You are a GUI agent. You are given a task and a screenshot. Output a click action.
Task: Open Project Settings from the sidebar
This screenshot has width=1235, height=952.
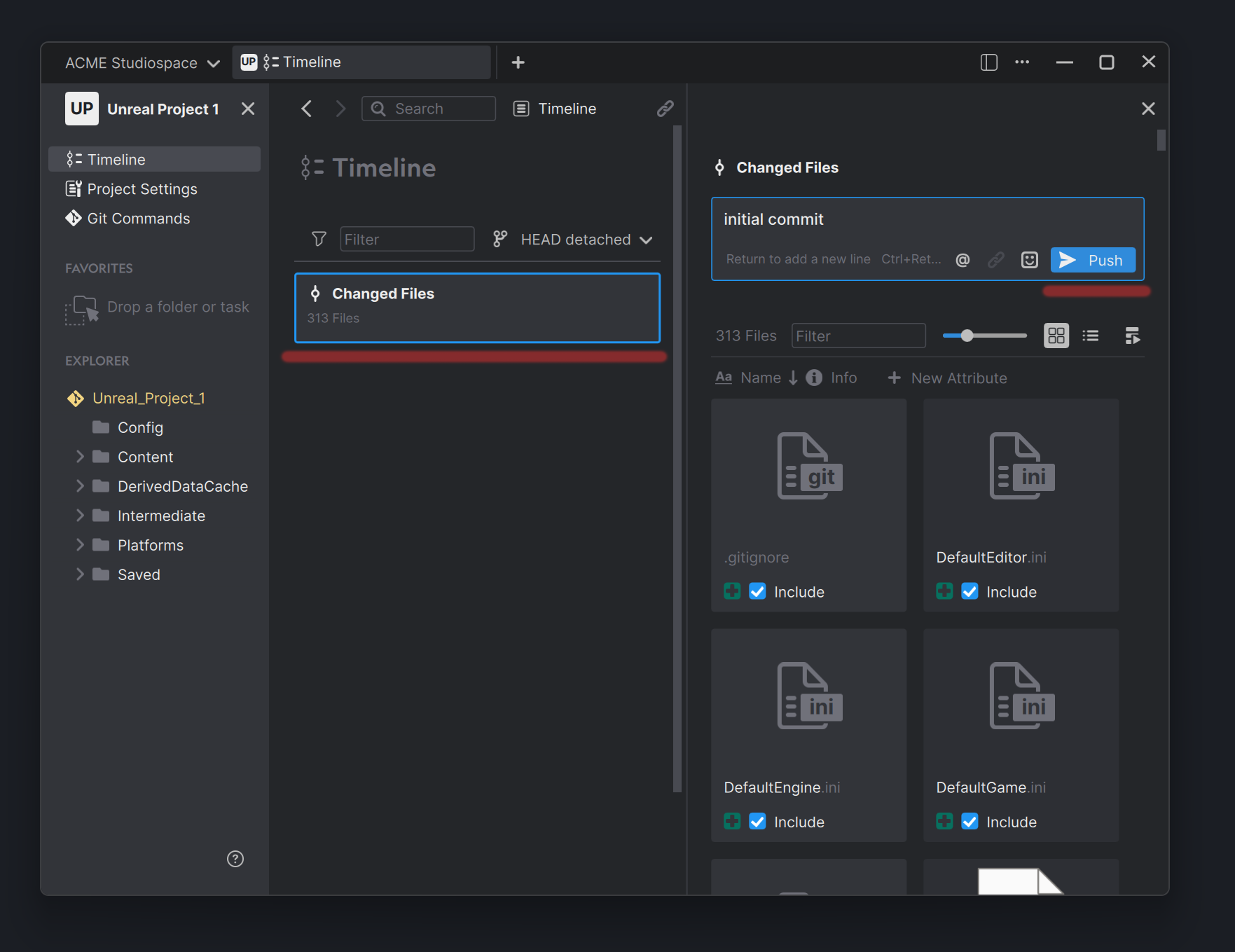(x=142, y=188)
